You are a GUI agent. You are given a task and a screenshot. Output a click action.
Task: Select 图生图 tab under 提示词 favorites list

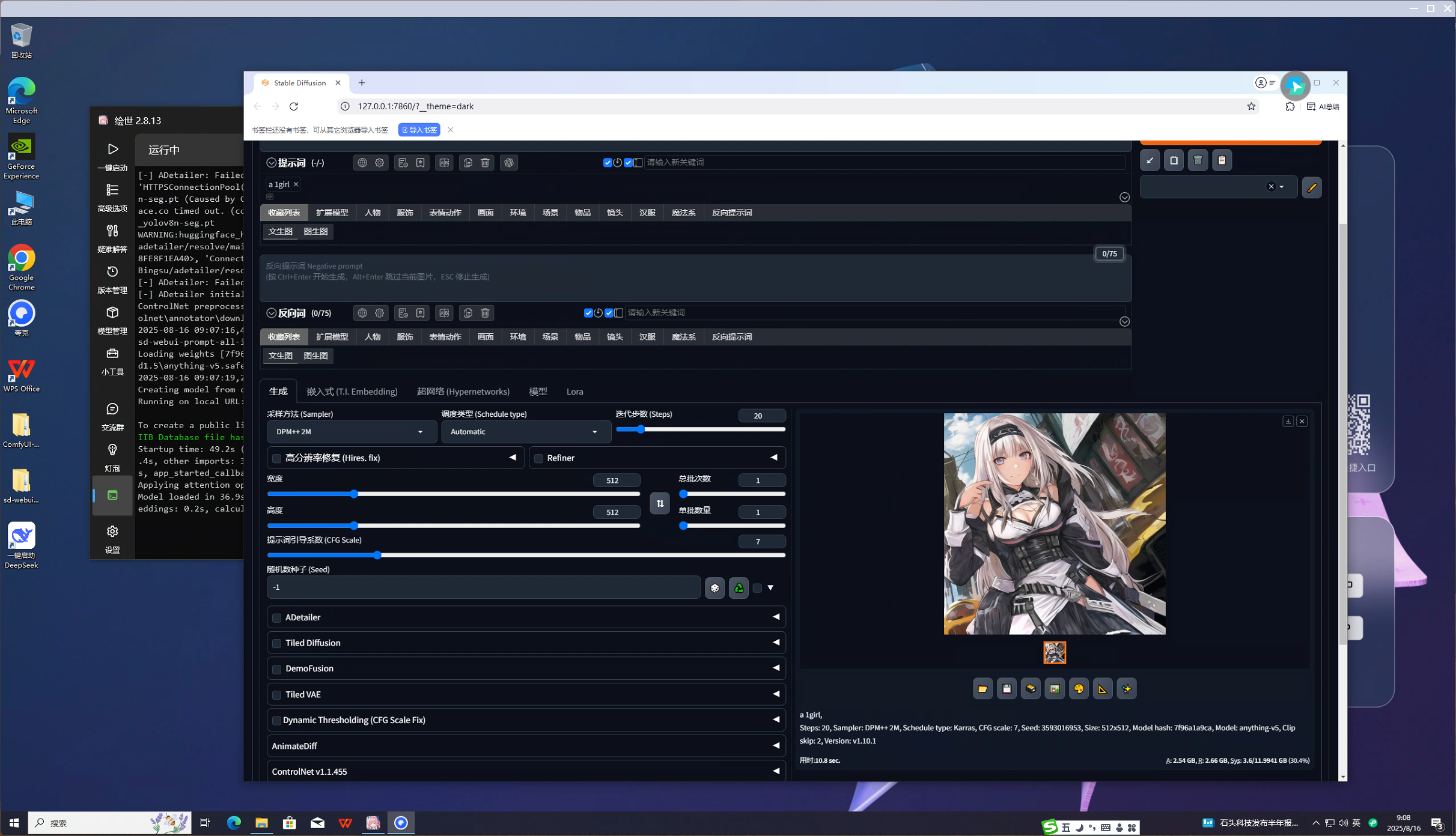[x=315, y=232]
